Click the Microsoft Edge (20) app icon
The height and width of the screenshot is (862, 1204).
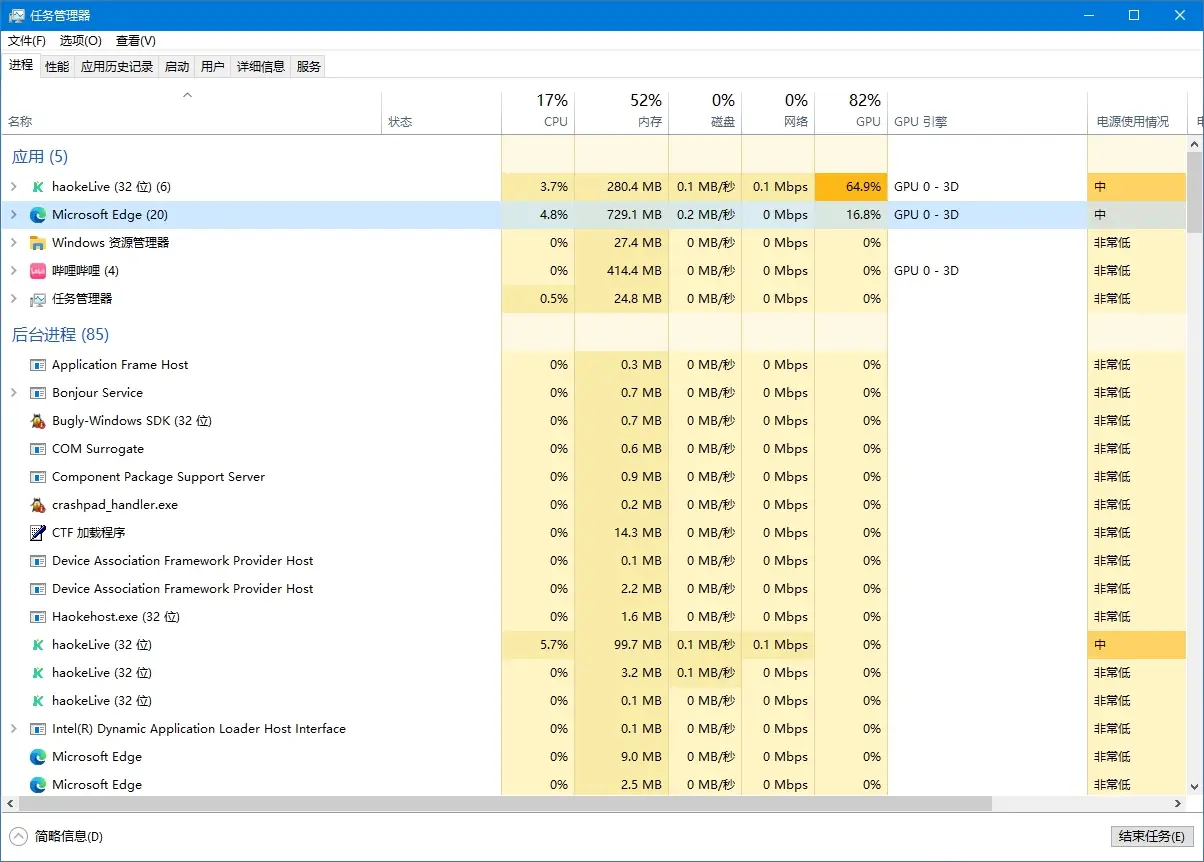(38, 215)
